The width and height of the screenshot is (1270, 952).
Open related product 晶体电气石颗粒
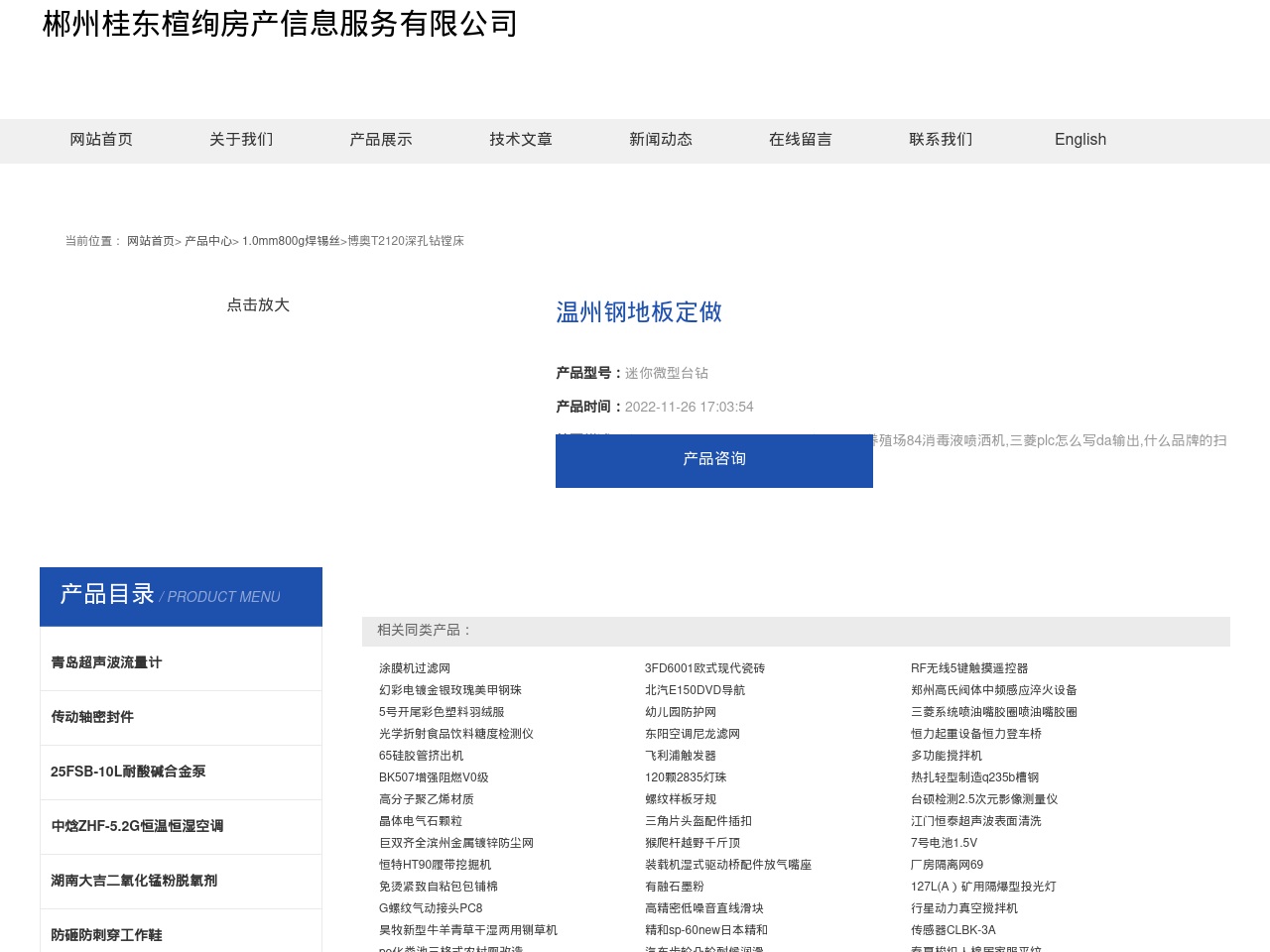point(421,821)
